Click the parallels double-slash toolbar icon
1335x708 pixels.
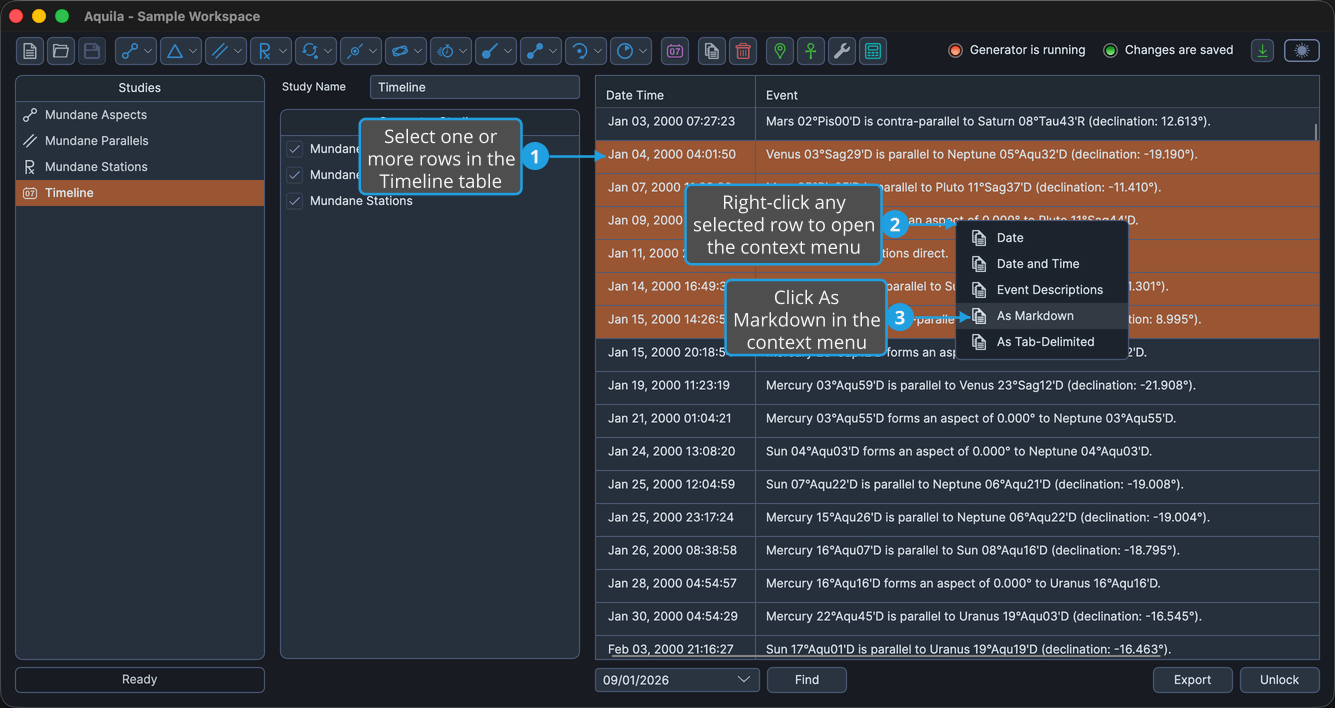pos(220,51)
